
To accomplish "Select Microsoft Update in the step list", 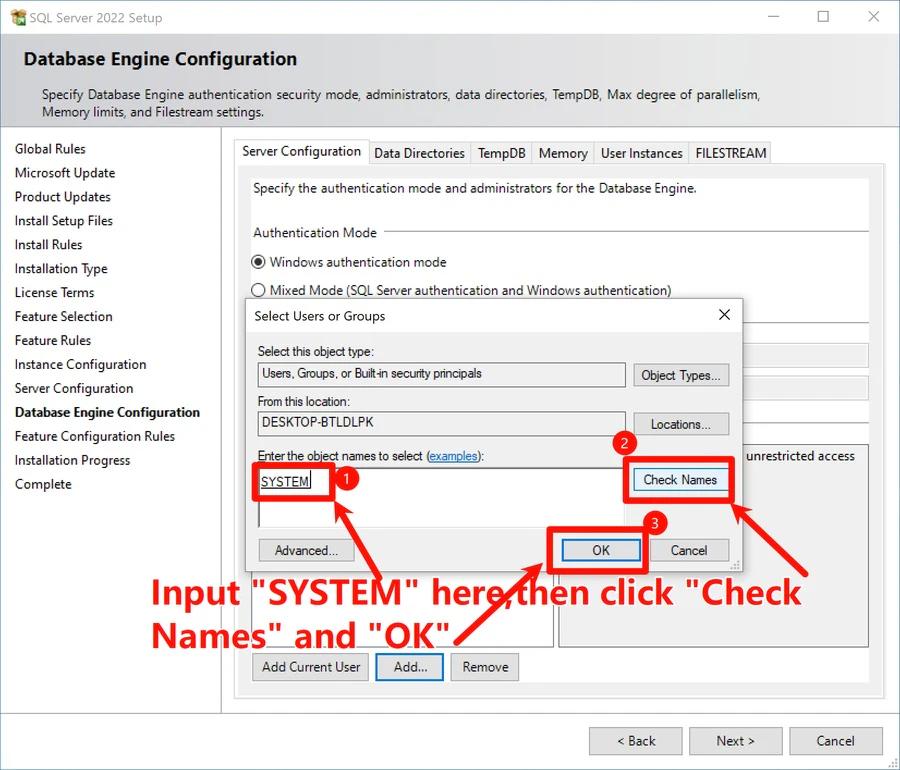I will [x=65, y=173].
